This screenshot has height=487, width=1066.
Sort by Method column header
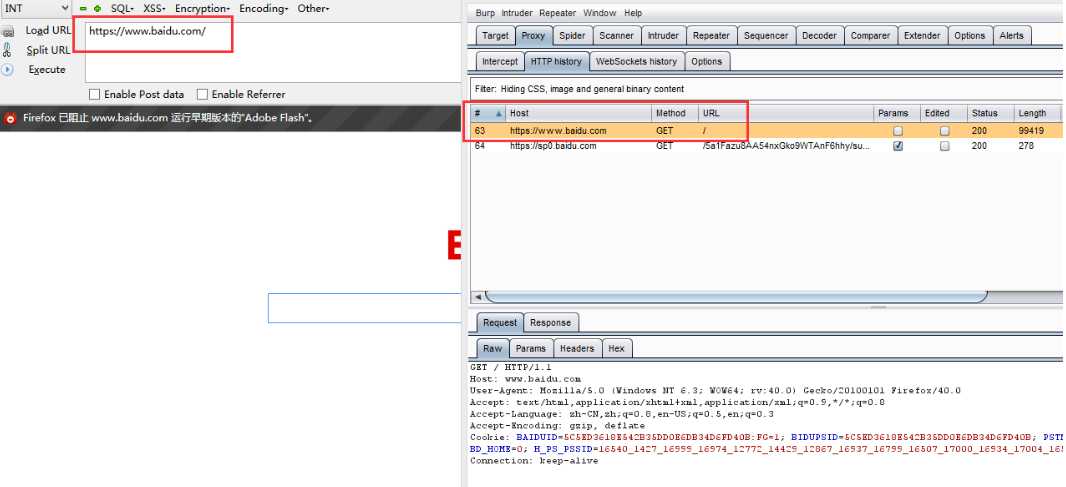[674, 114]
